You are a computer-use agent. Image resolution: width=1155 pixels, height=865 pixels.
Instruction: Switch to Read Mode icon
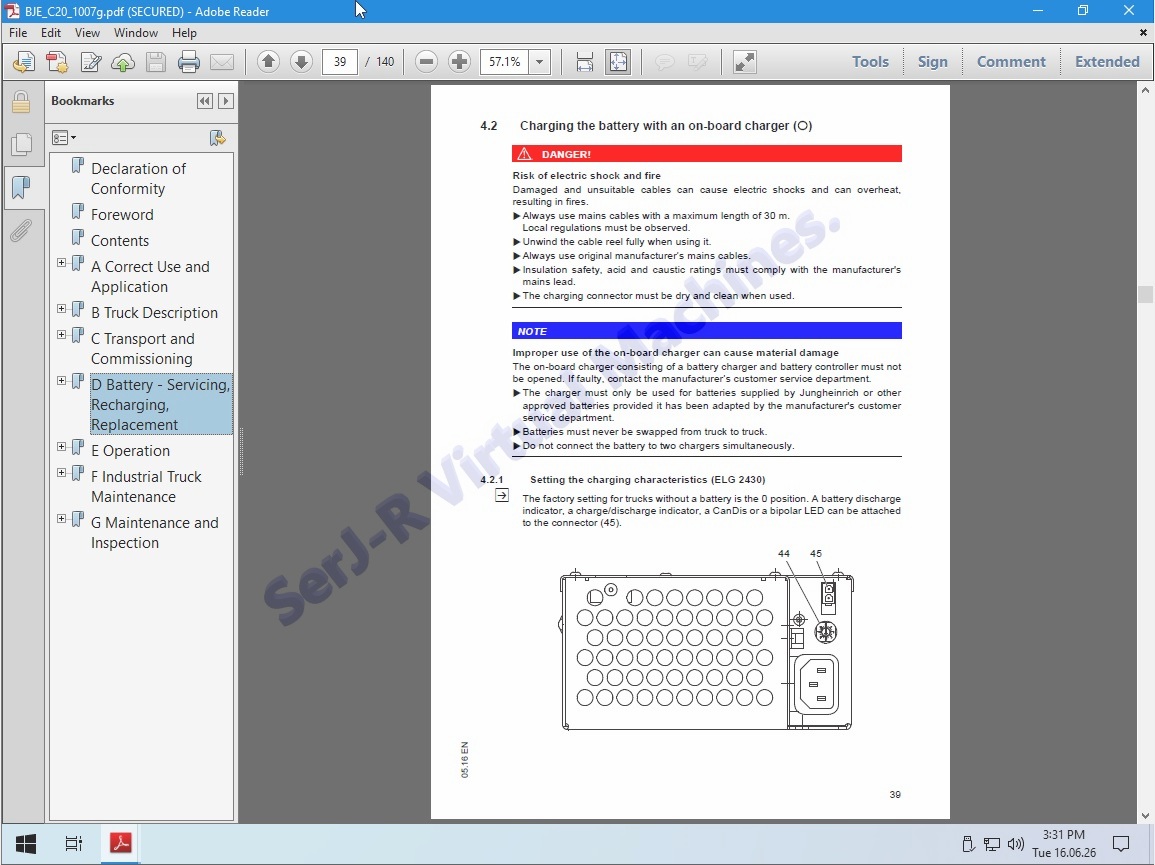(x=745, y=62)
